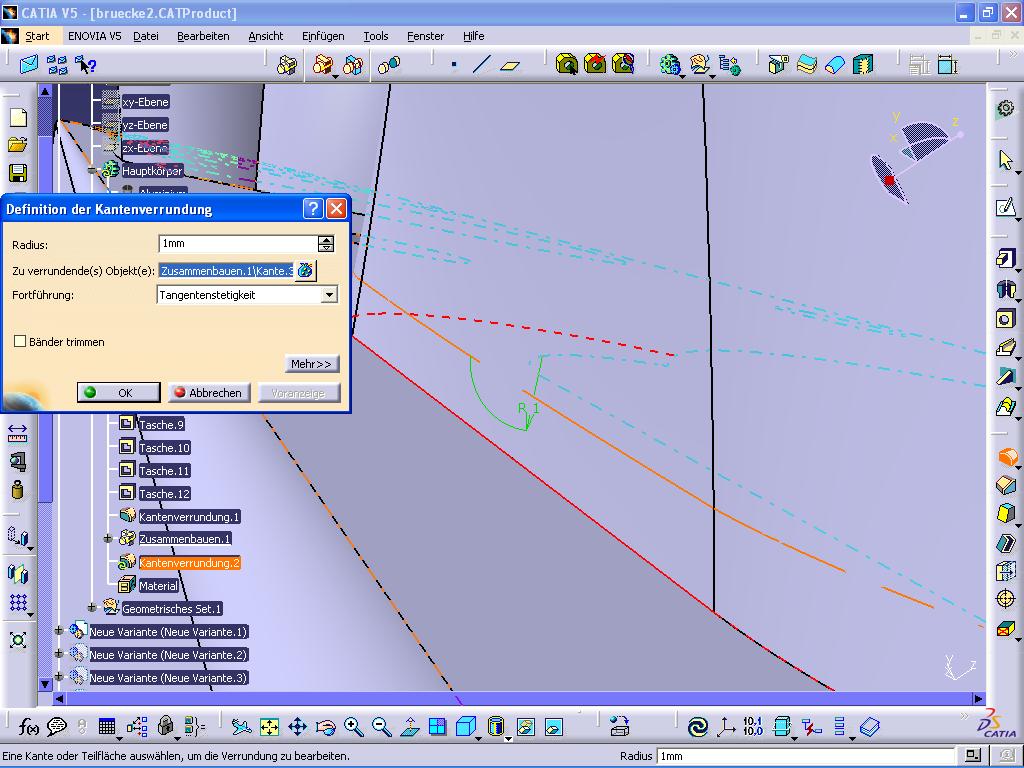Click the dialog's question mark help button
The image size is (1024, 768).
tap(313, 208)
